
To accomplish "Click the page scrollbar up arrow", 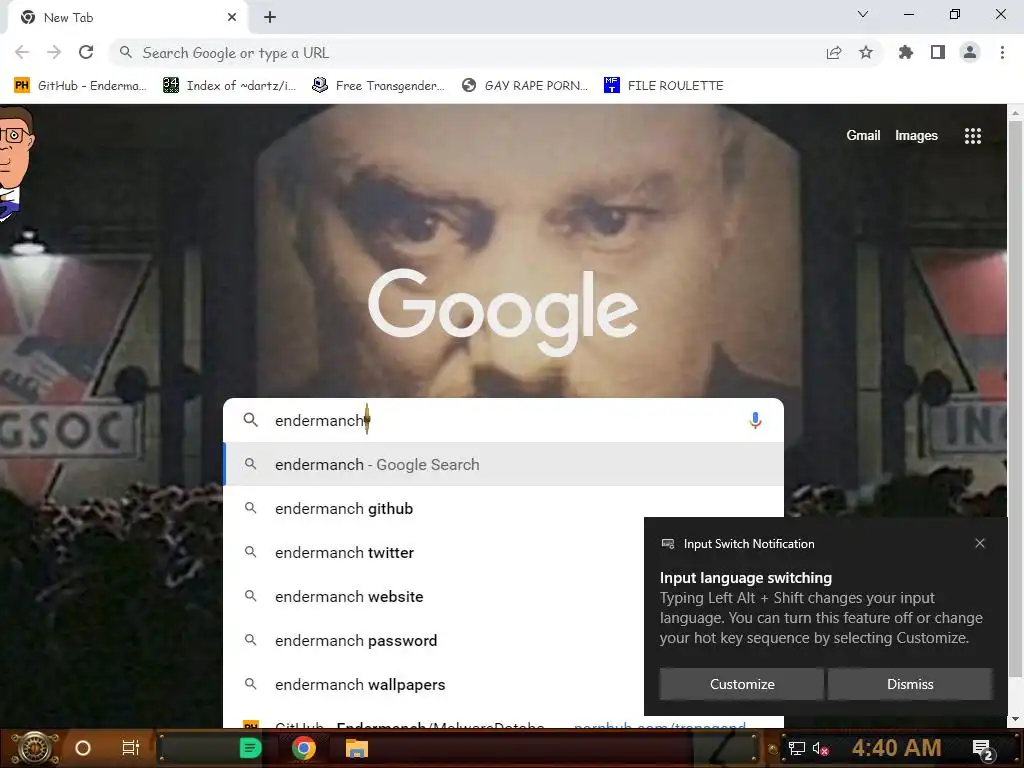I will point(1016,112).
